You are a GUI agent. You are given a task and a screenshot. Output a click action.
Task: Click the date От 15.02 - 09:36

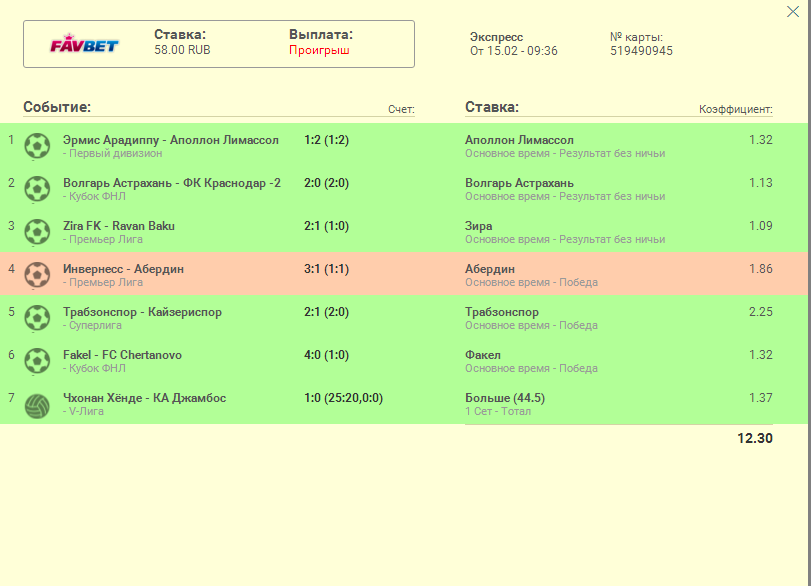point(514,51)
